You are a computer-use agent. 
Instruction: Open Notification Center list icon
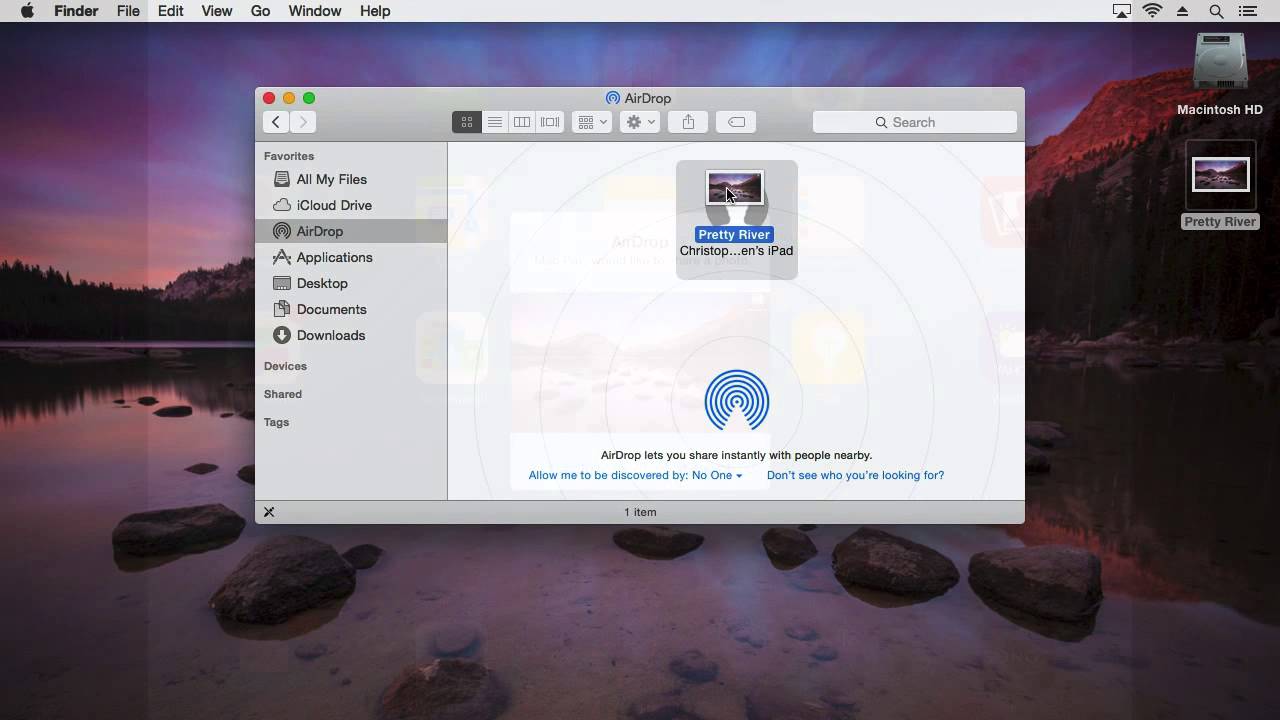click(x=1248, y=11)
